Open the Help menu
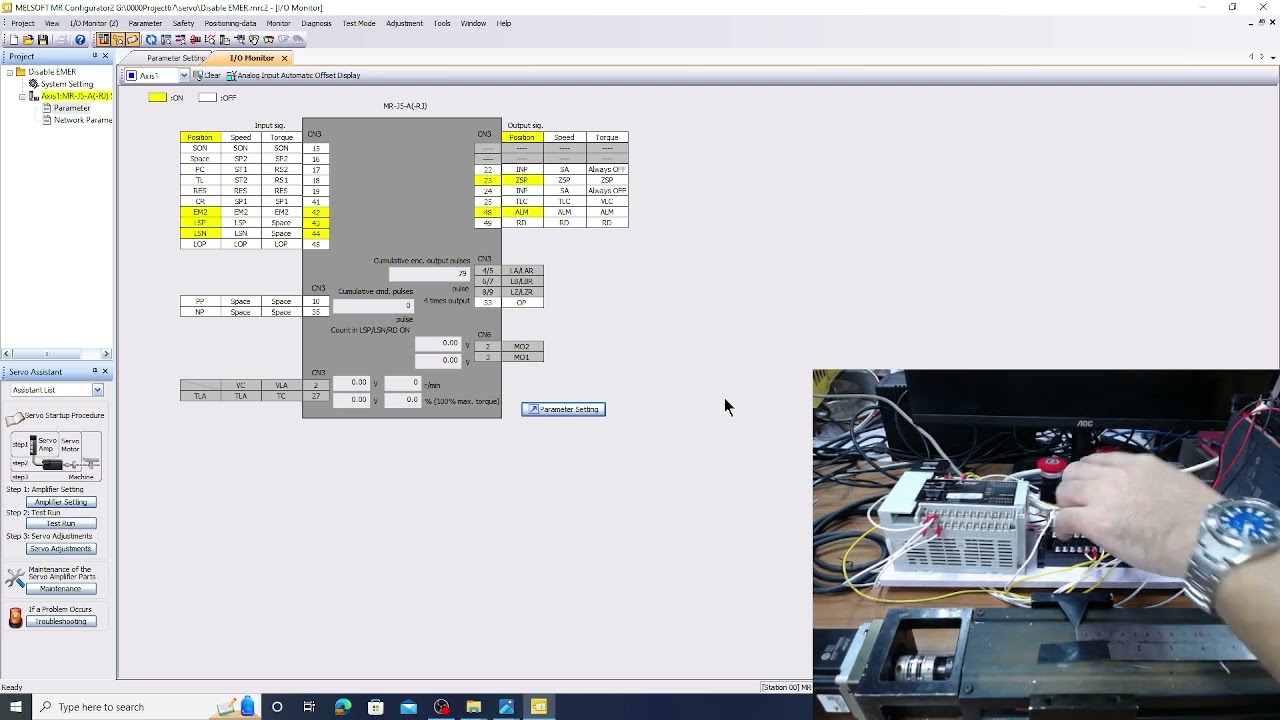The height and width of the screenshot is (720, 1280). [504, 23]
